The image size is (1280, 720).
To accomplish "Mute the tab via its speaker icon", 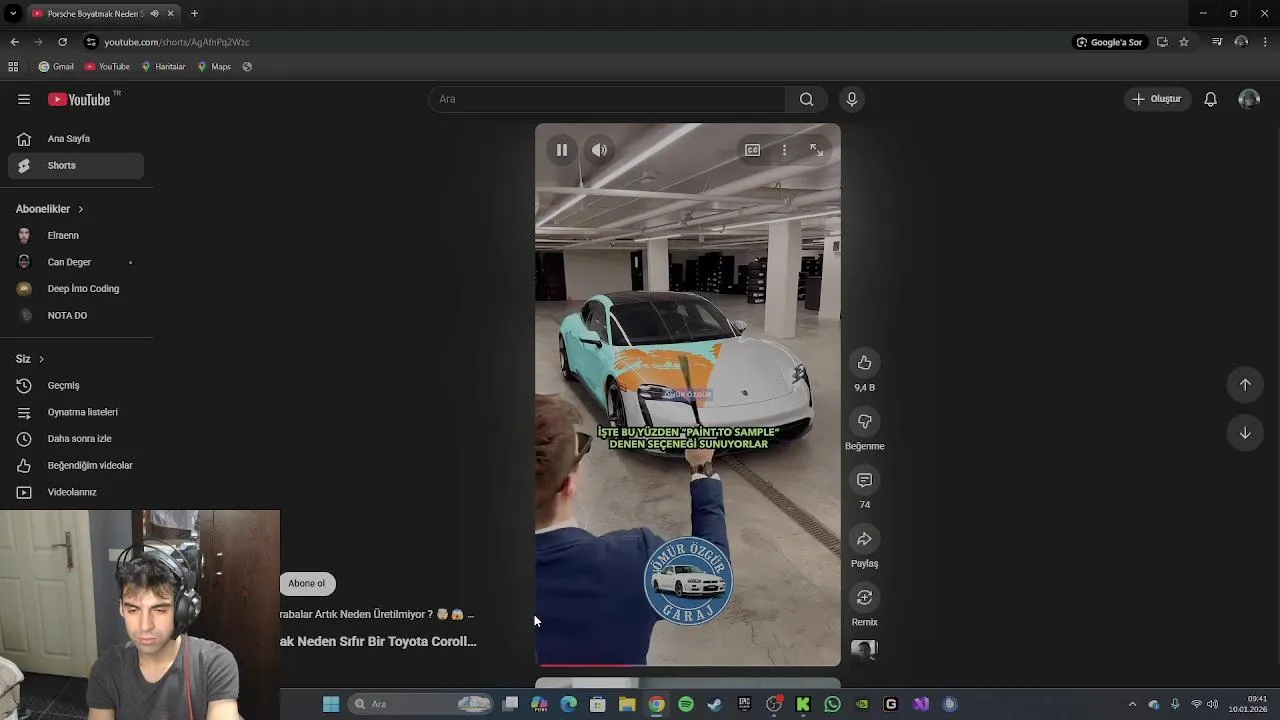I will point(154,13).
